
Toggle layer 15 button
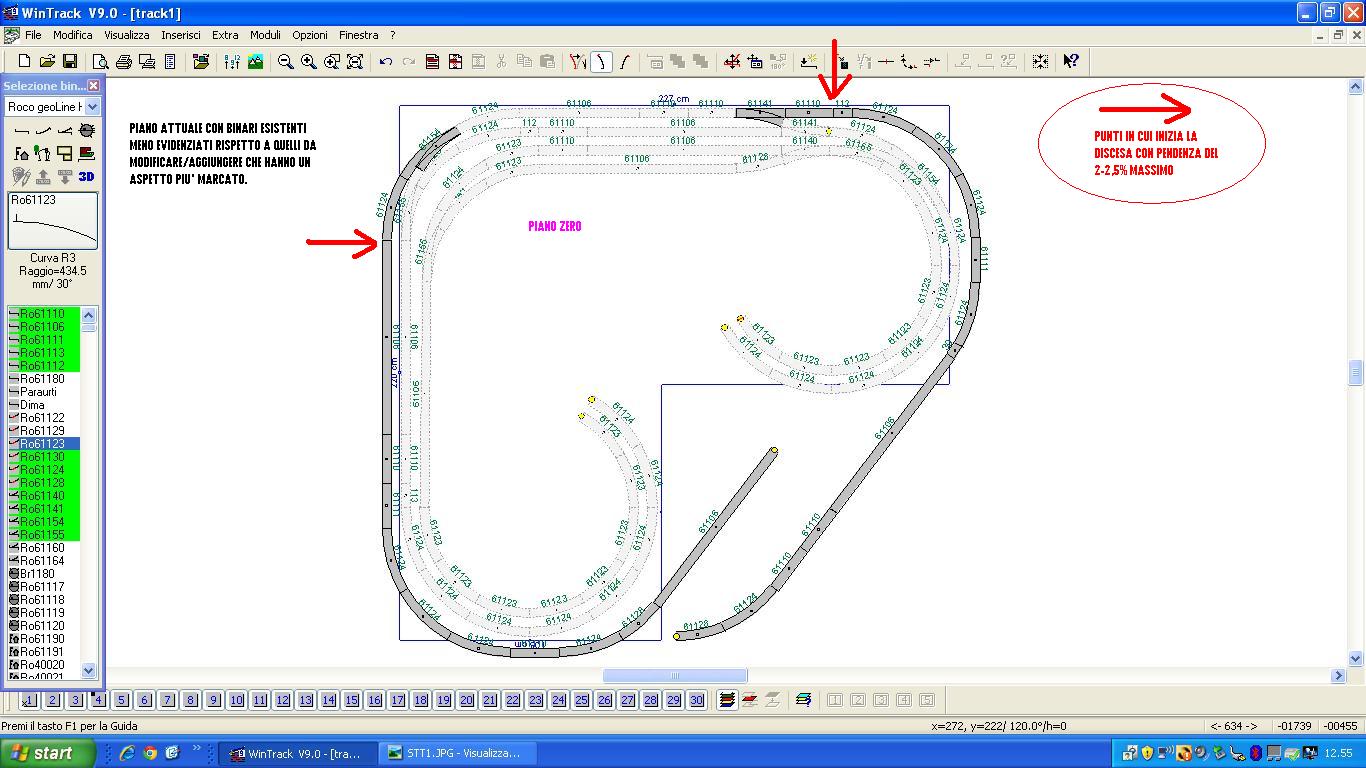pyautogui.click(x=351, y=700)
